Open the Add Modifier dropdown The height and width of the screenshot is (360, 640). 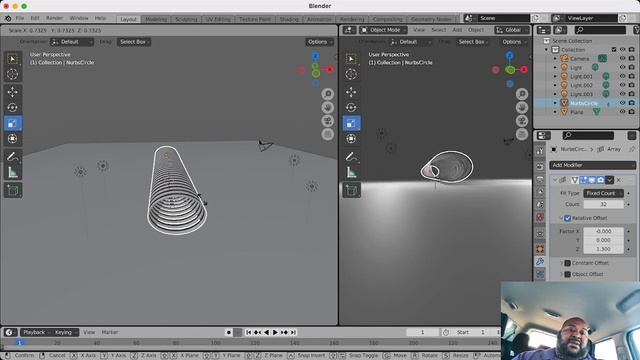point(592,165)
